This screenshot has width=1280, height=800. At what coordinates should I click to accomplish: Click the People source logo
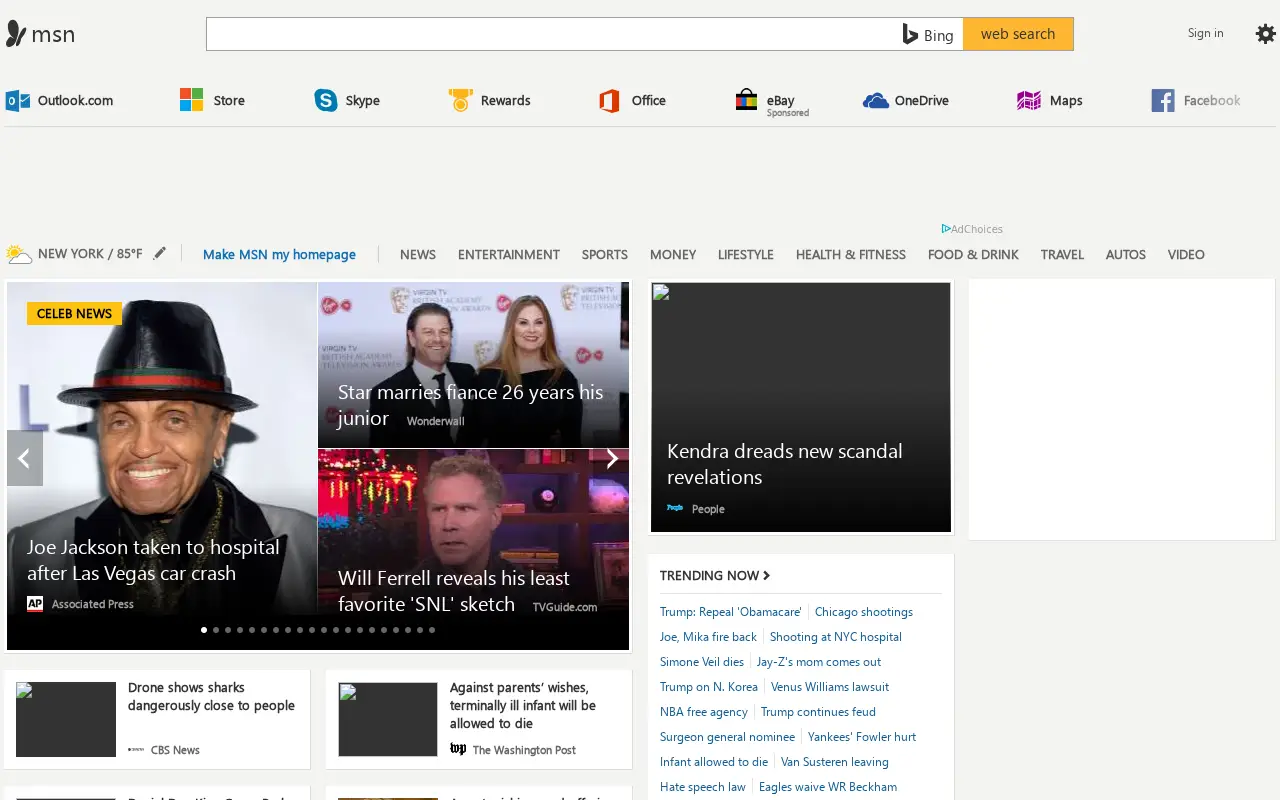(675, 508)
